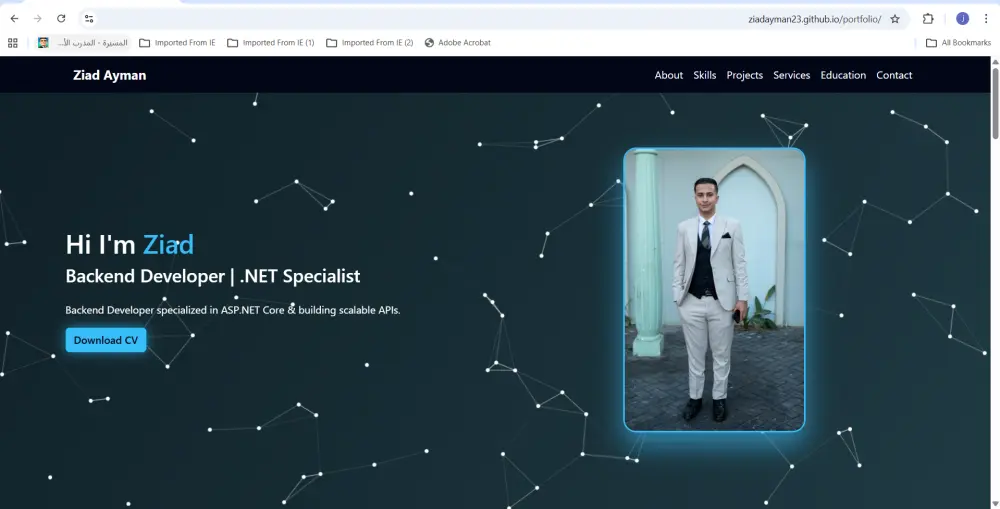This screenshot has width=1000, height=509.
Task: Navigate to the Services section
Action: [x=791, y=75]
